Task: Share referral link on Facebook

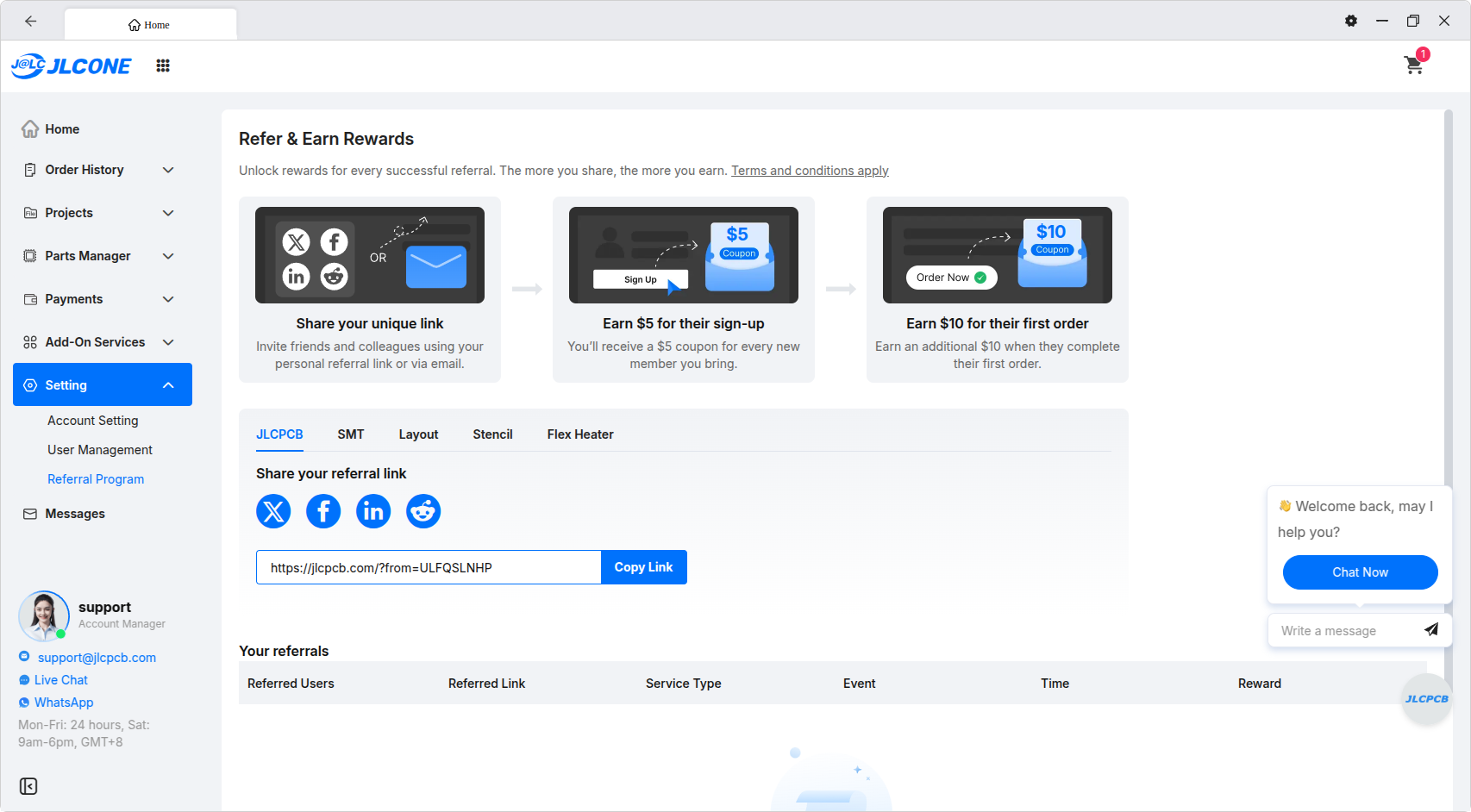Action: point(323,511)
